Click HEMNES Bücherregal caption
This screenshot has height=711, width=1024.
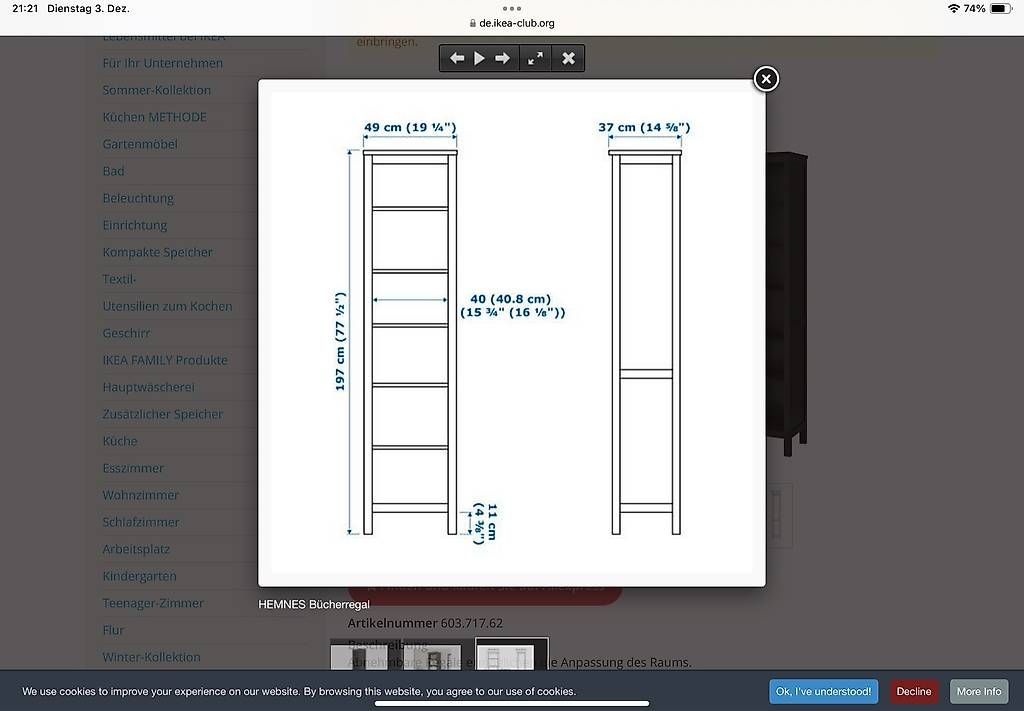[314, 605]
